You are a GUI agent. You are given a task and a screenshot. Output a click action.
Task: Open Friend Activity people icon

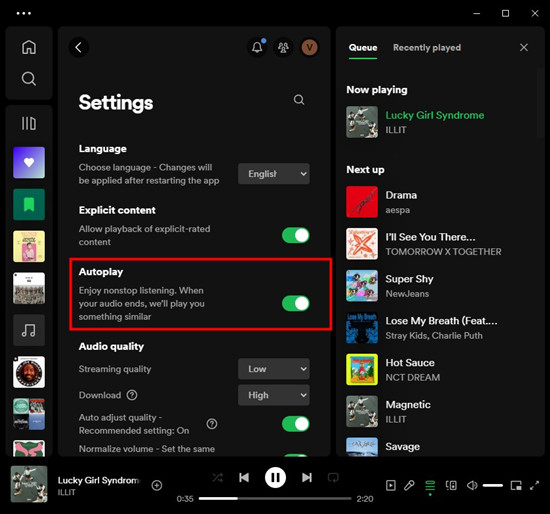coord(283,47)
